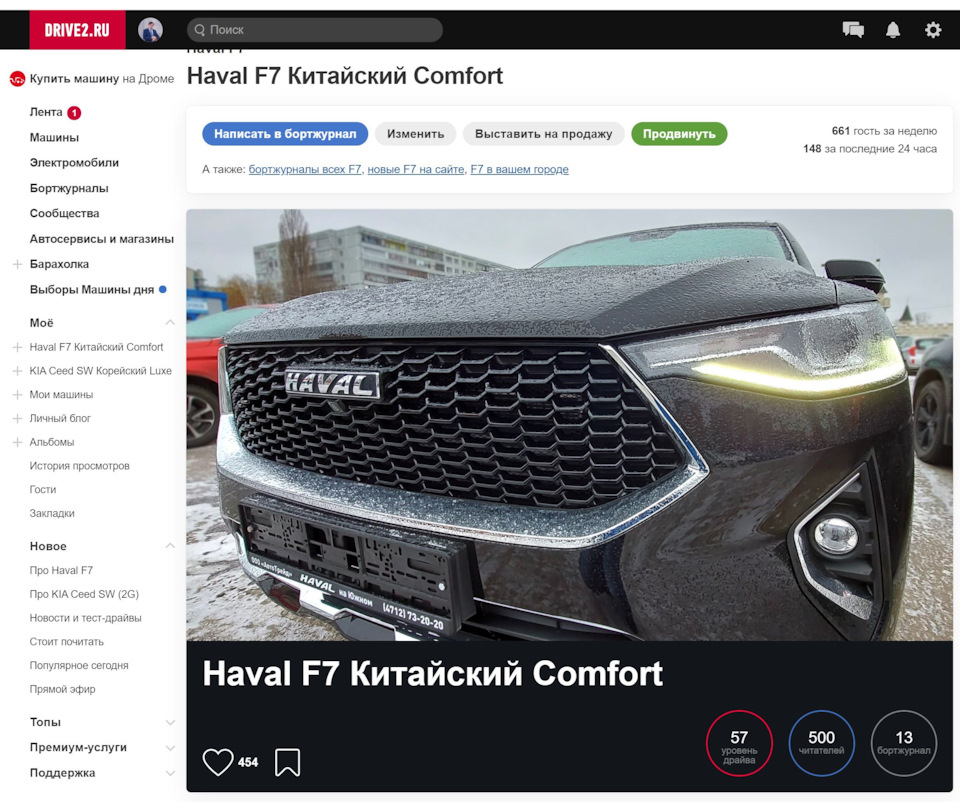
Task: Open История просмотров in sidebar
Action: pyautogui.click(x=80, y=466)
